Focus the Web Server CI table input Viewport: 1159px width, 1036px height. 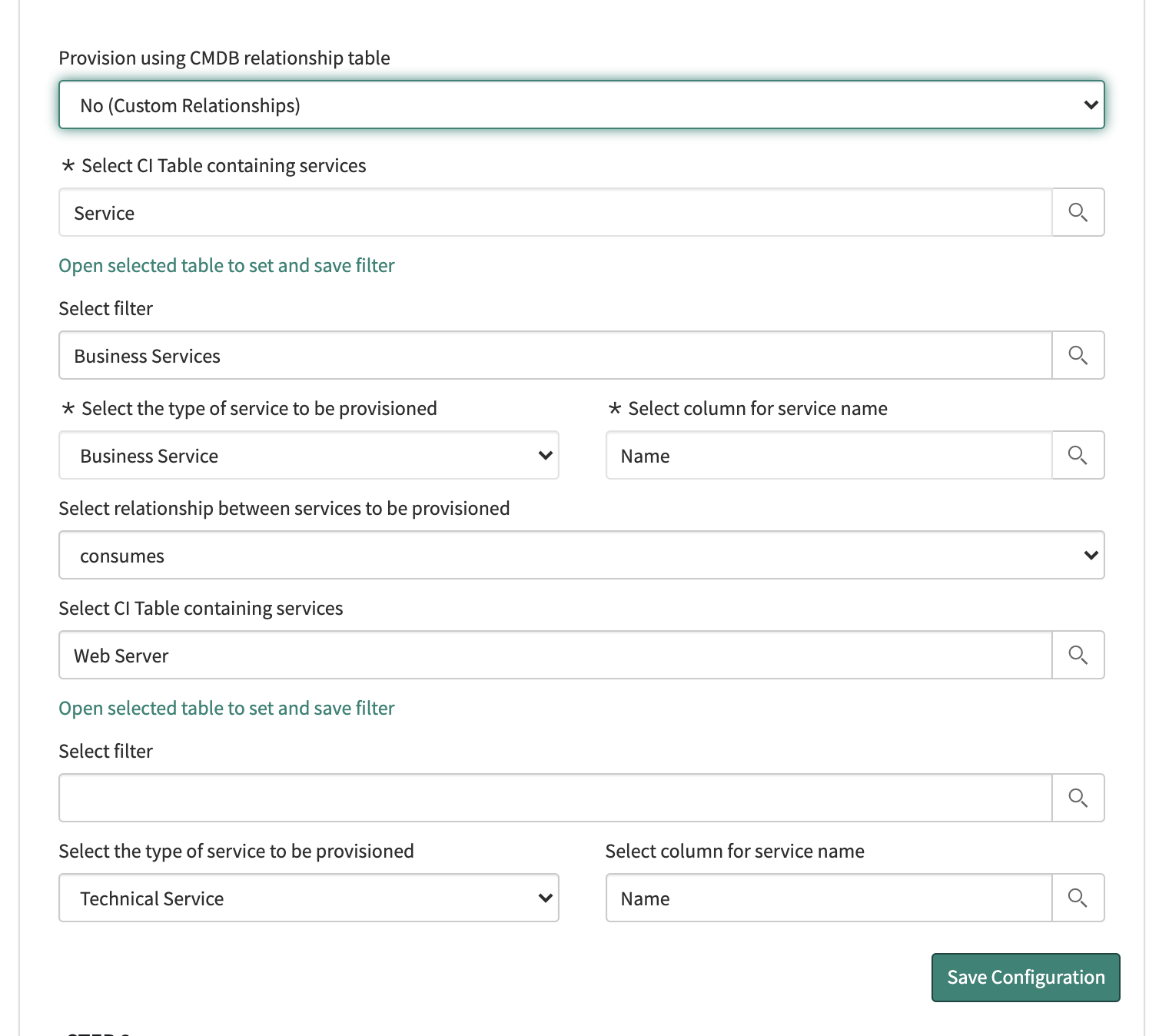[x=556, y=655]
